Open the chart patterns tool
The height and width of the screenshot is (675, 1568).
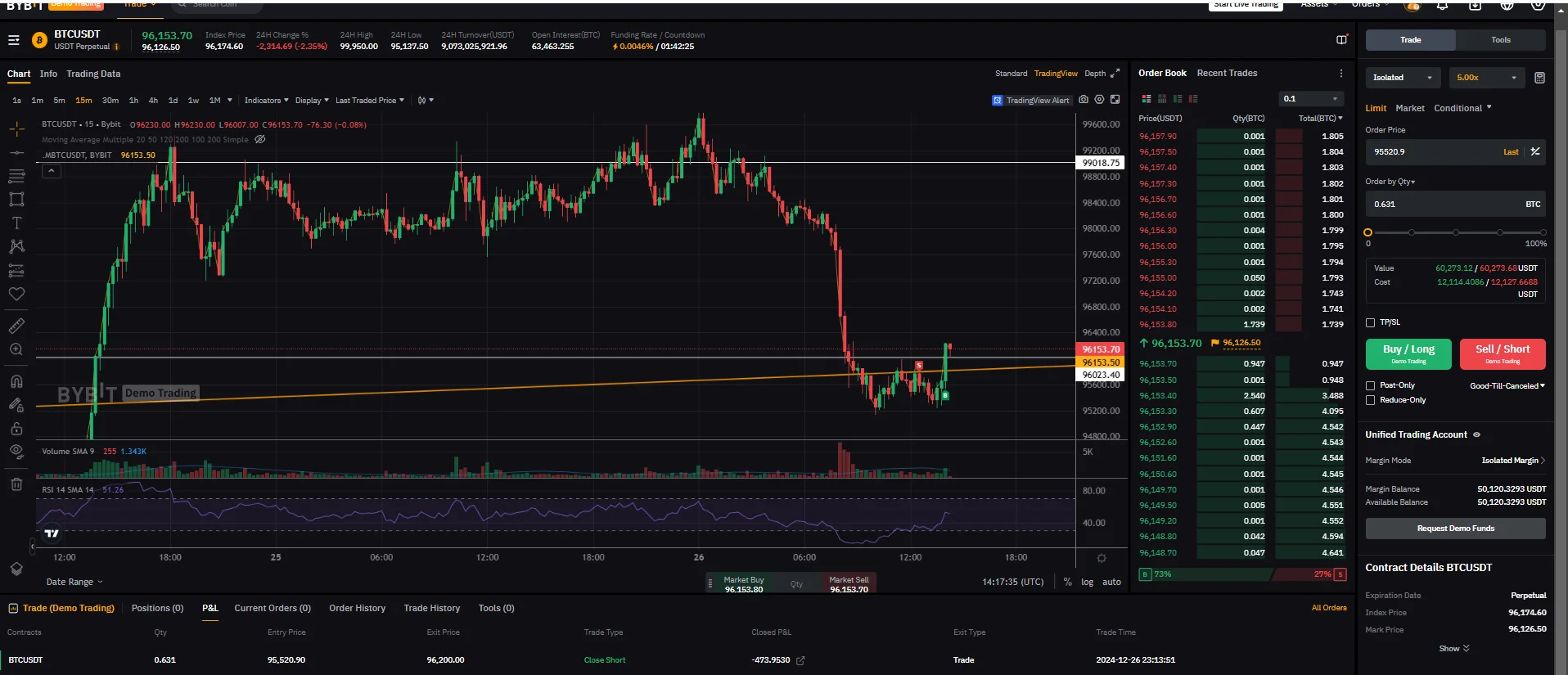(x=16, y=246)
